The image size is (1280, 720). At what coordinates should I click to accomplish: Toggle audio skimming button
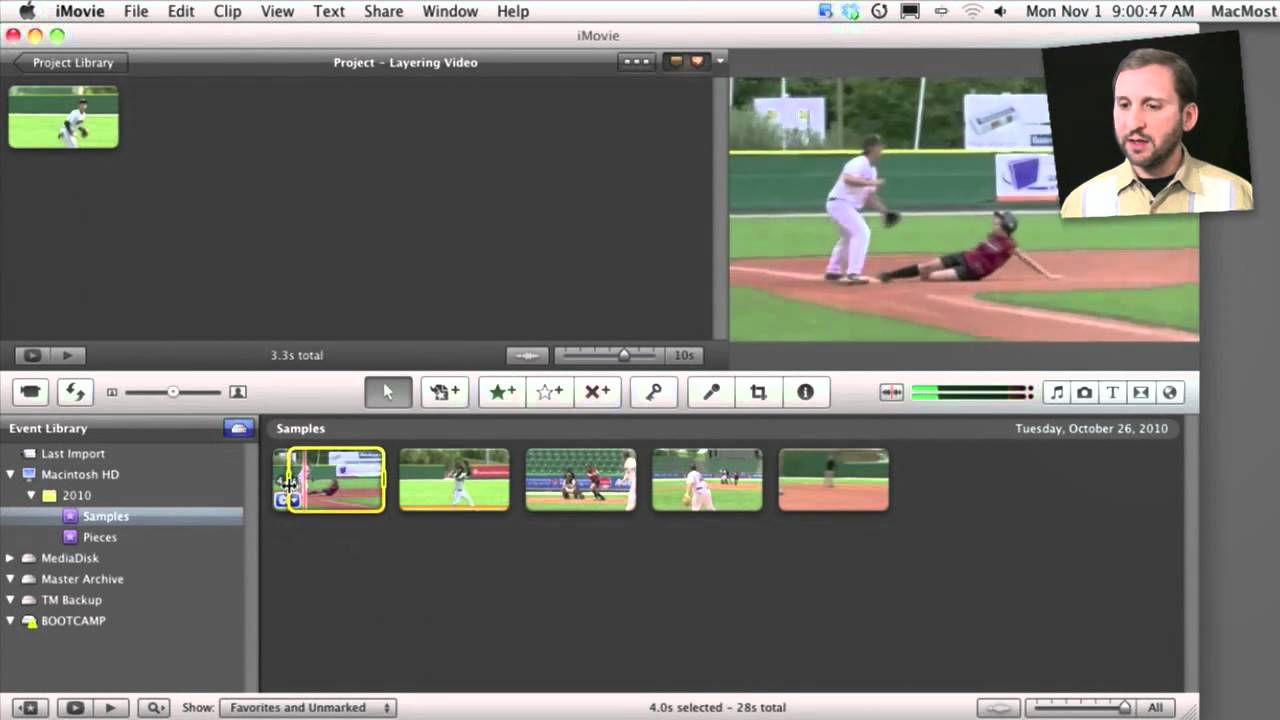point(891,393)
